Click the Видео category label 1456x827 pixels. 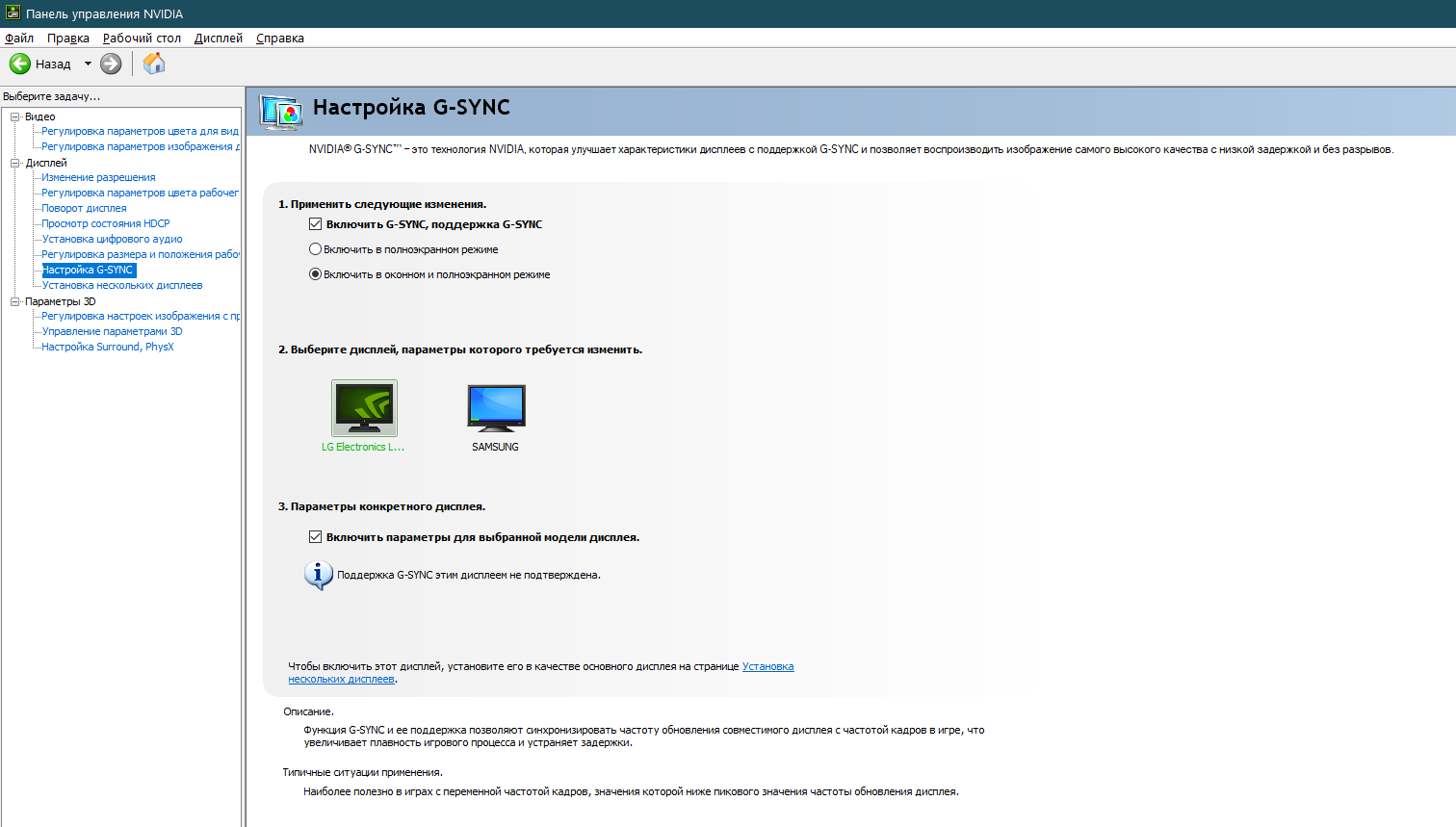40,116
